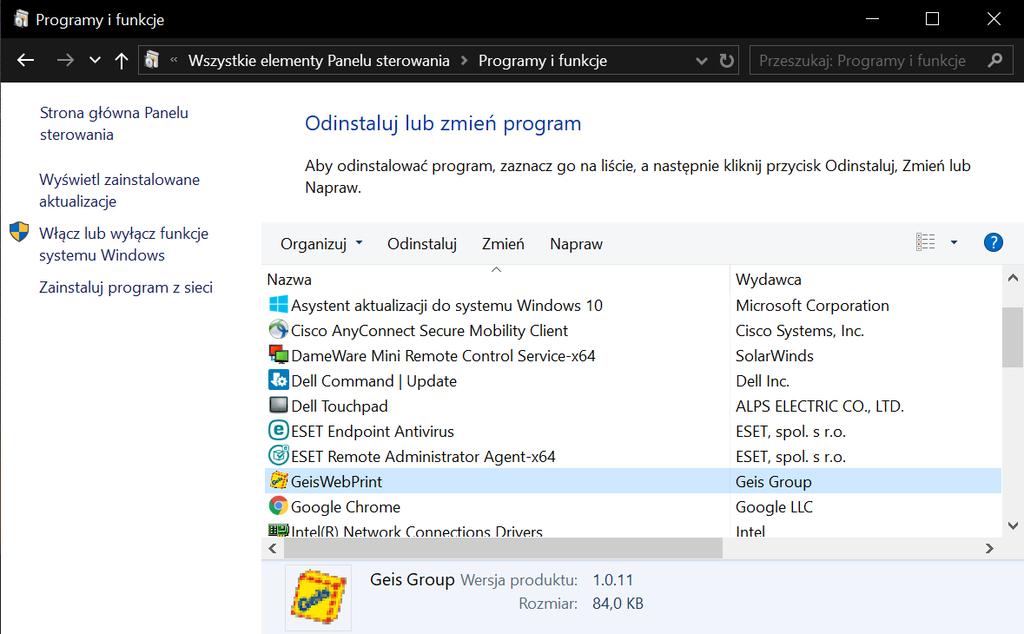Open Wyświetl zainstalowane aktualizacje link
This screenshot has width=1024, height=634.
[x=120, y=190]
